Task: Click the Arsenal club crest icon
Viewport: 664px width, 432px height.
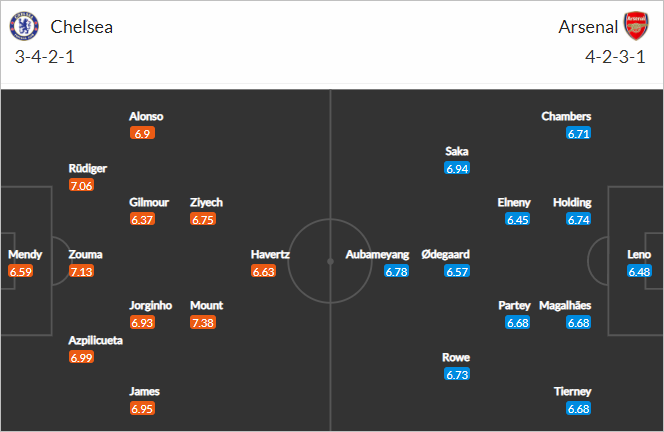Action: 636,26
